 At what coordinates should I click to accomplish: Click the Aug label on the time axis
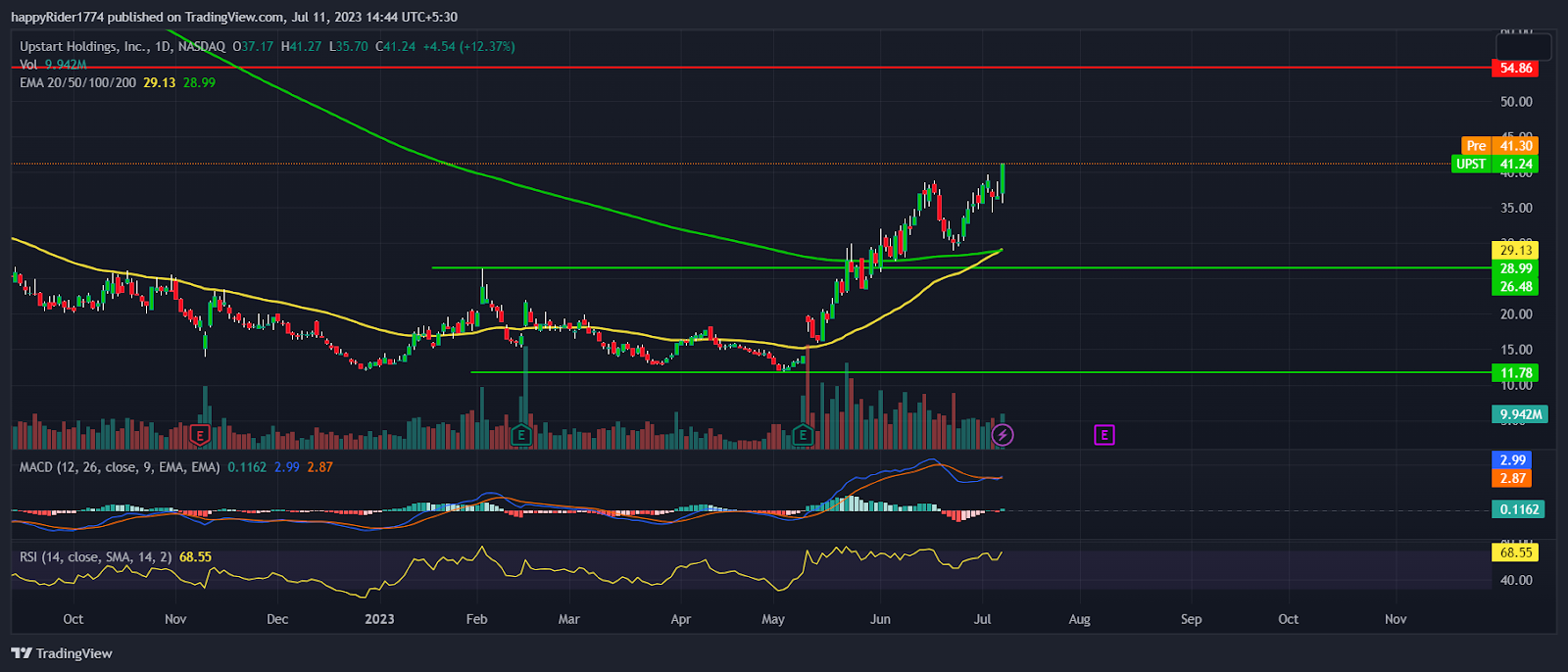[1079, 619]
